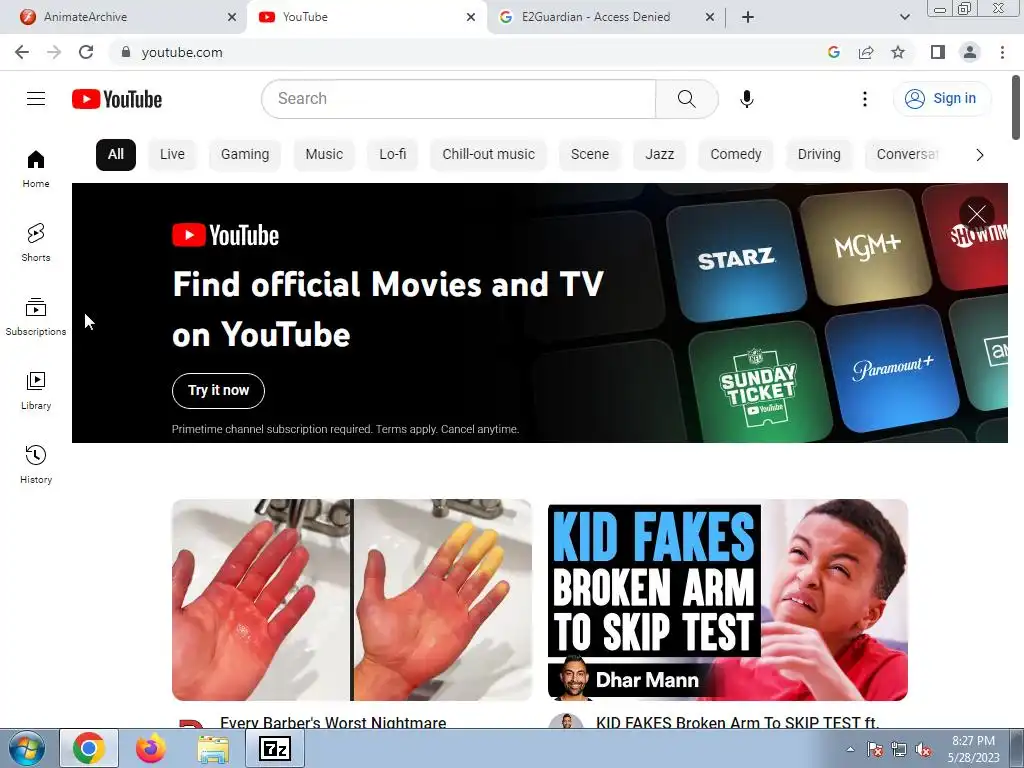Image resolution: width=1024 pixels, height=768 pixels.
Task: Expand the tab search dropdown arrow
Action: pos(904,17)
